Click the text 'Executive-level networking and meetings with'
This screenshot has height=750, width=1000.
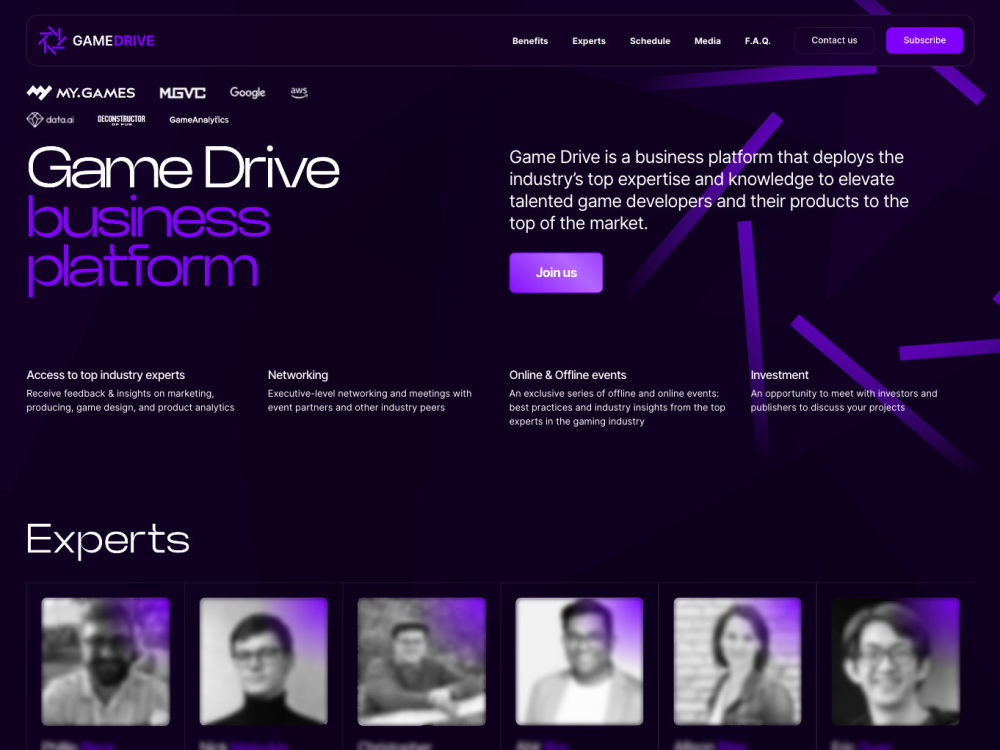(x=370, y=393)
